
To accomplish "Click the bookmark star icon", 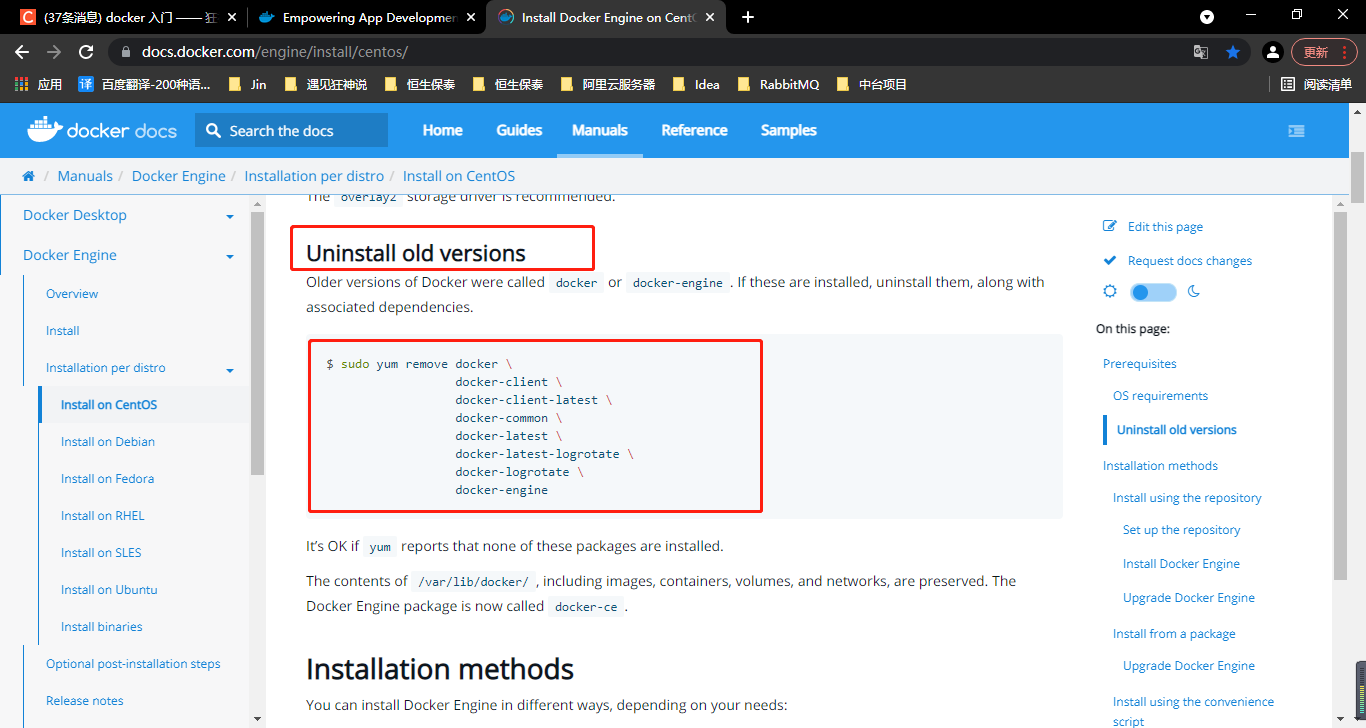I will [x=1233, y=52].
